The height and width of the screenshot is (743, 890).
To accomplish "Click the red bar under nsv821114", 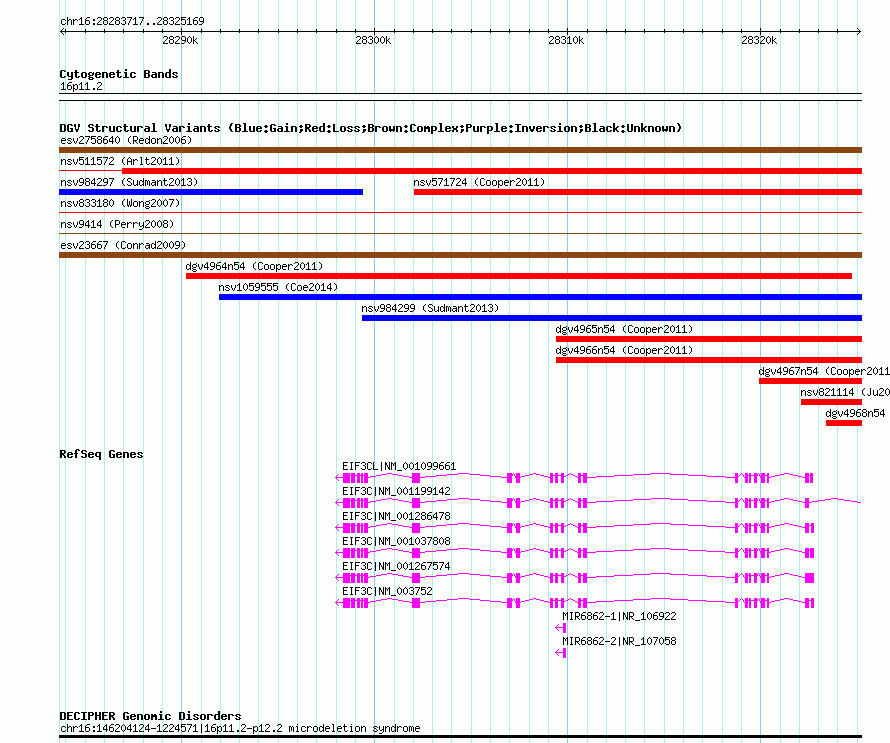I will pyautogui.click(x=832, y=402).
